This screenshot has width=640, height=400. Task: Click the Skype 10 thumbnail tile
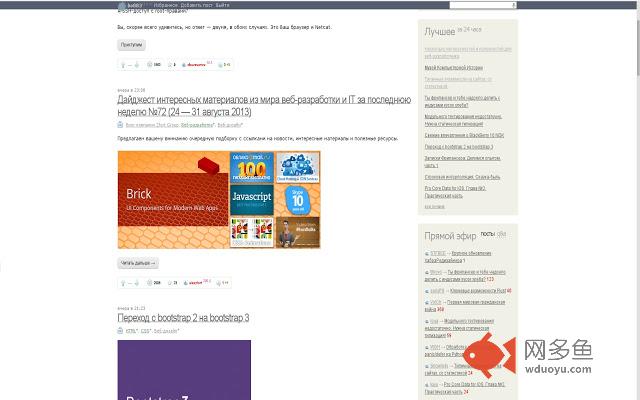[298, 200]
